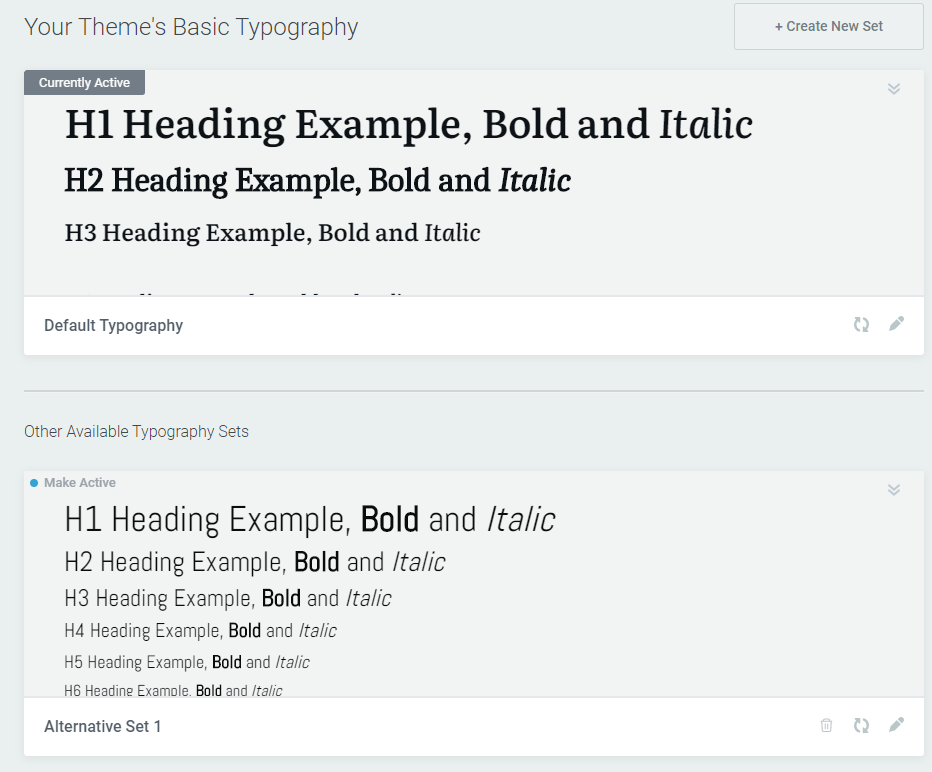Click the H4 Heading Example in Alternative Set
Image resolution: width=932 pixels, height=772 pixels.
(200, 631)
